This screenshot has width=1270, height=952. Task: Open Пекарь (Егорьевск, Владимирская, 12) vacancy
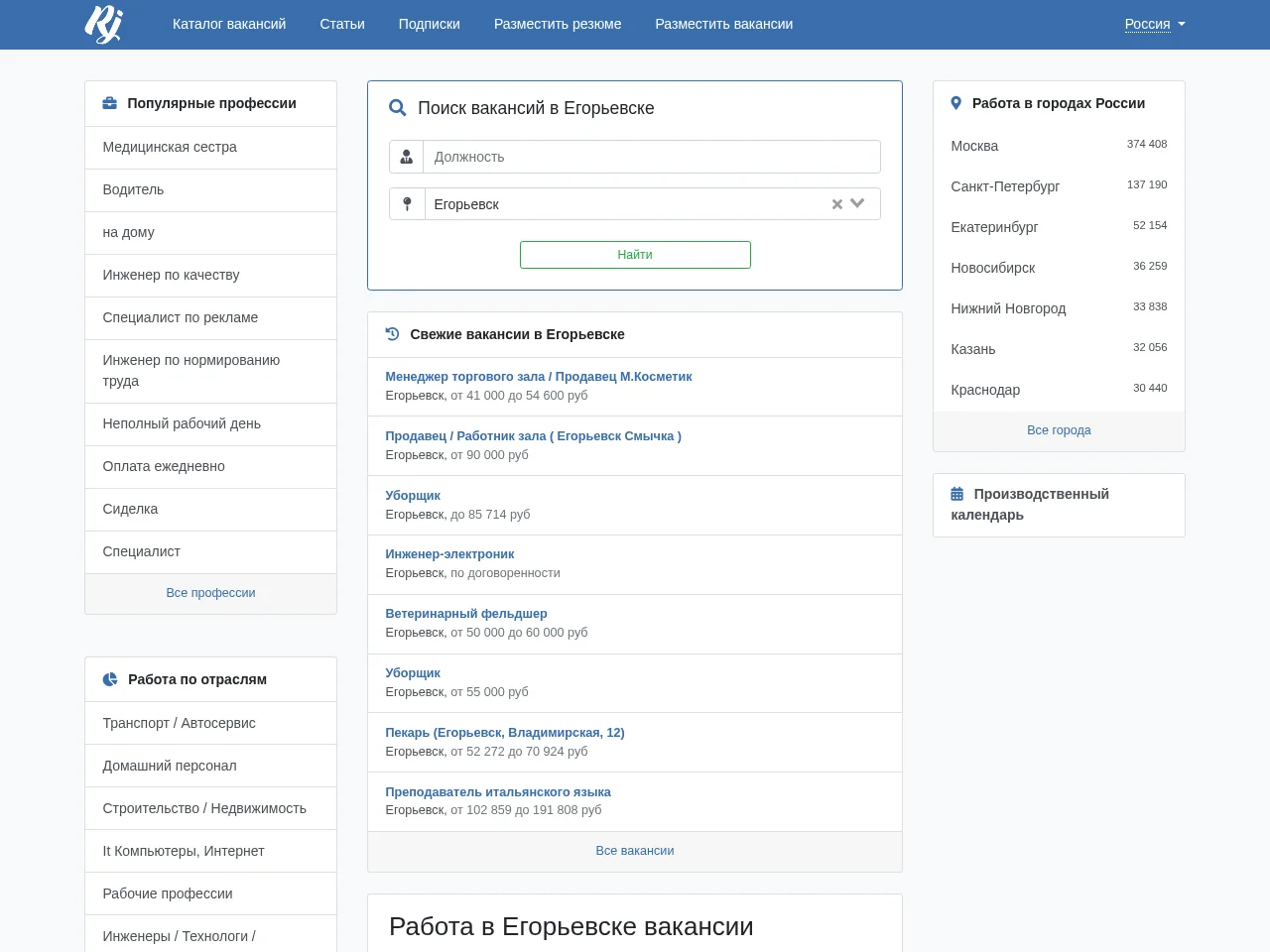tap(505, 733)
